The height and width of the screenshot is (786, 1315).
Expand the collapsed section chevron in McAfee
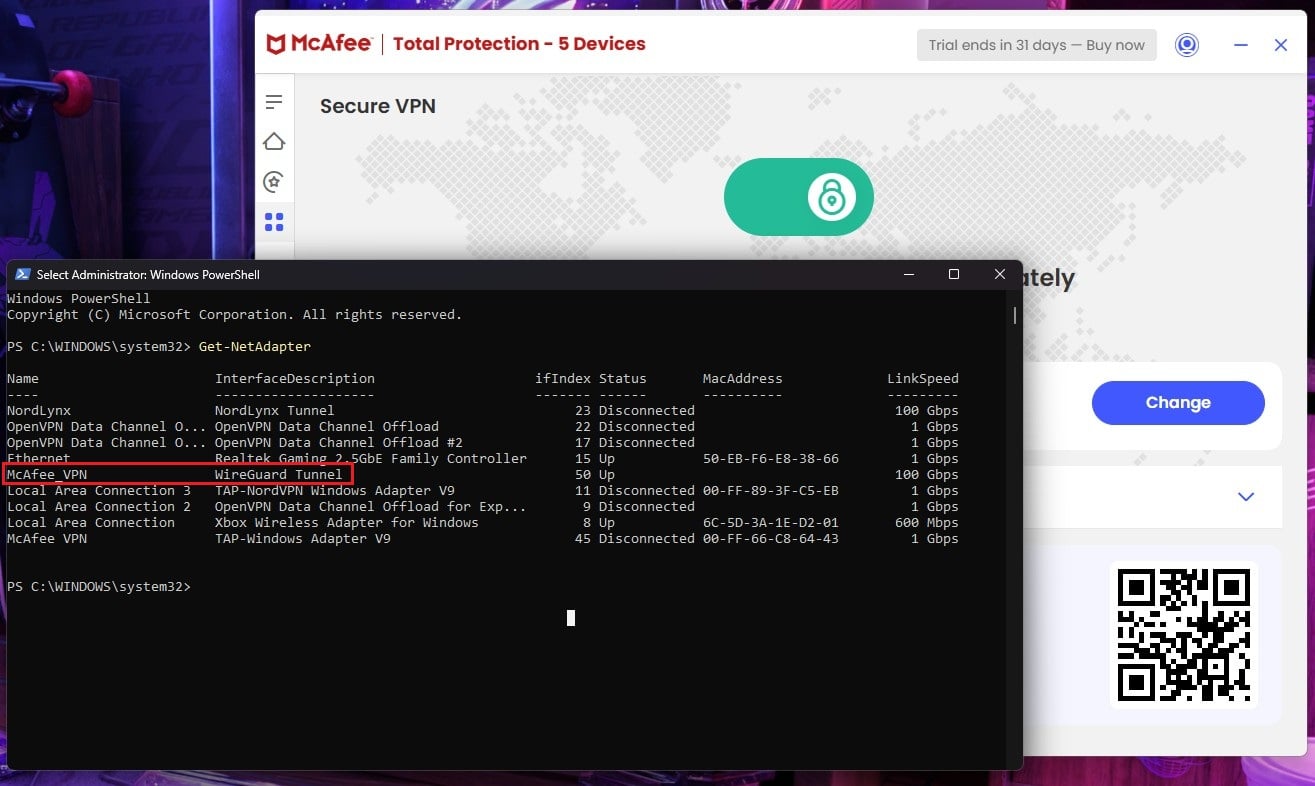point(1246,497)
